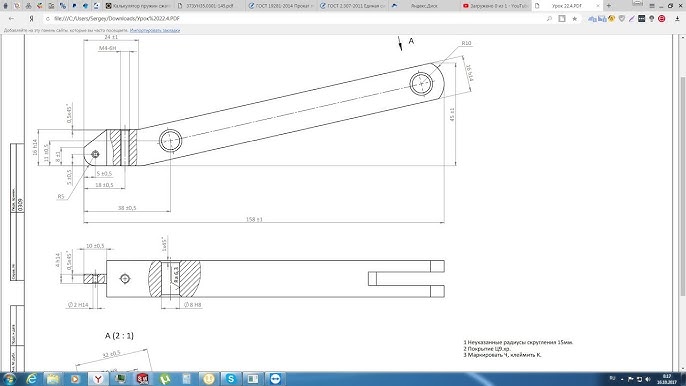Switch to the ГОСТ 2.307-2011 tab
686x386 pixels.
click(x=352, y=6)
